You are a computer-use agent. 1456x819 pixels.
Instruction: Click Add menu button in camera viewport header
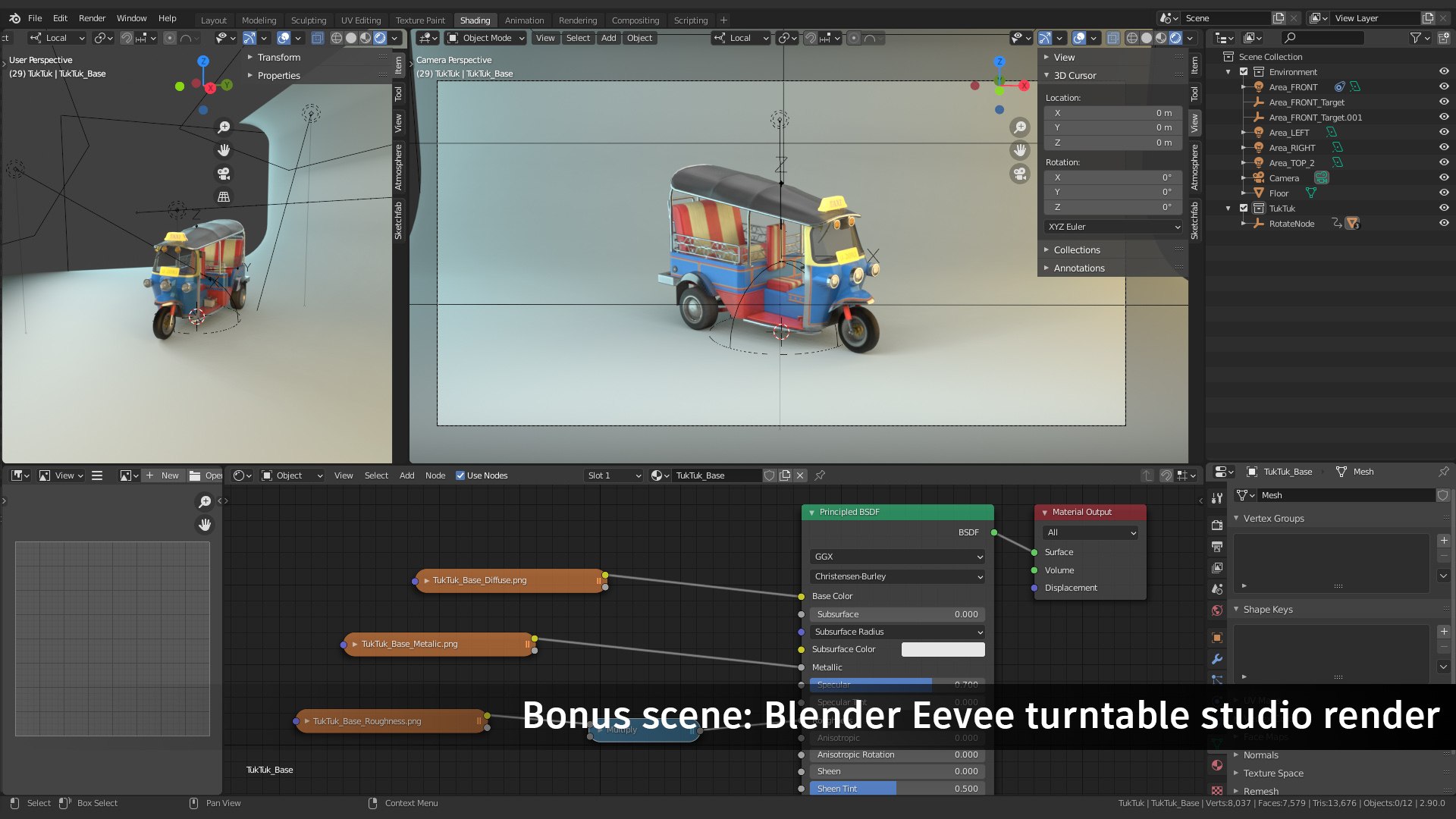click(609, 38)
